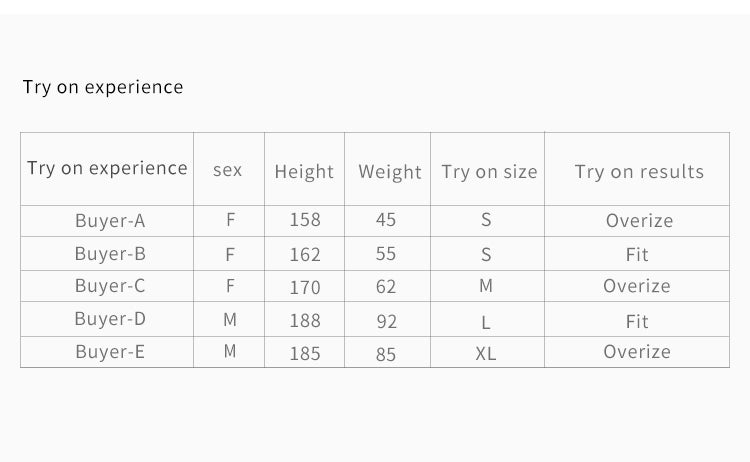The width and height of the screenshot is (750, 462).
Task: Select the 'Try on results' column header
Action: [x=639, y=172]
